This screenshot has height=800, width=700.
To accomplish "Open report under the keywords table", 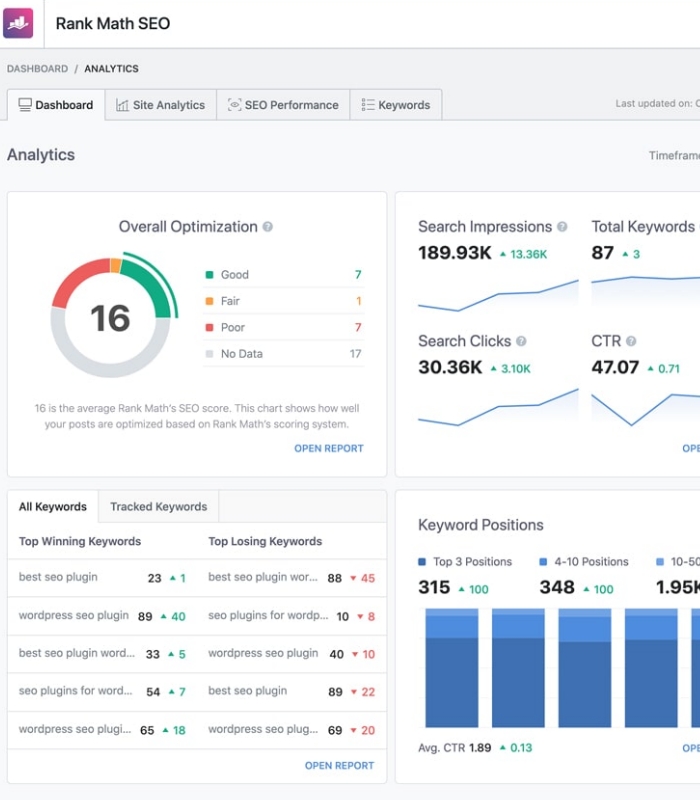I will pyautogui.click(x=339, y=765).
